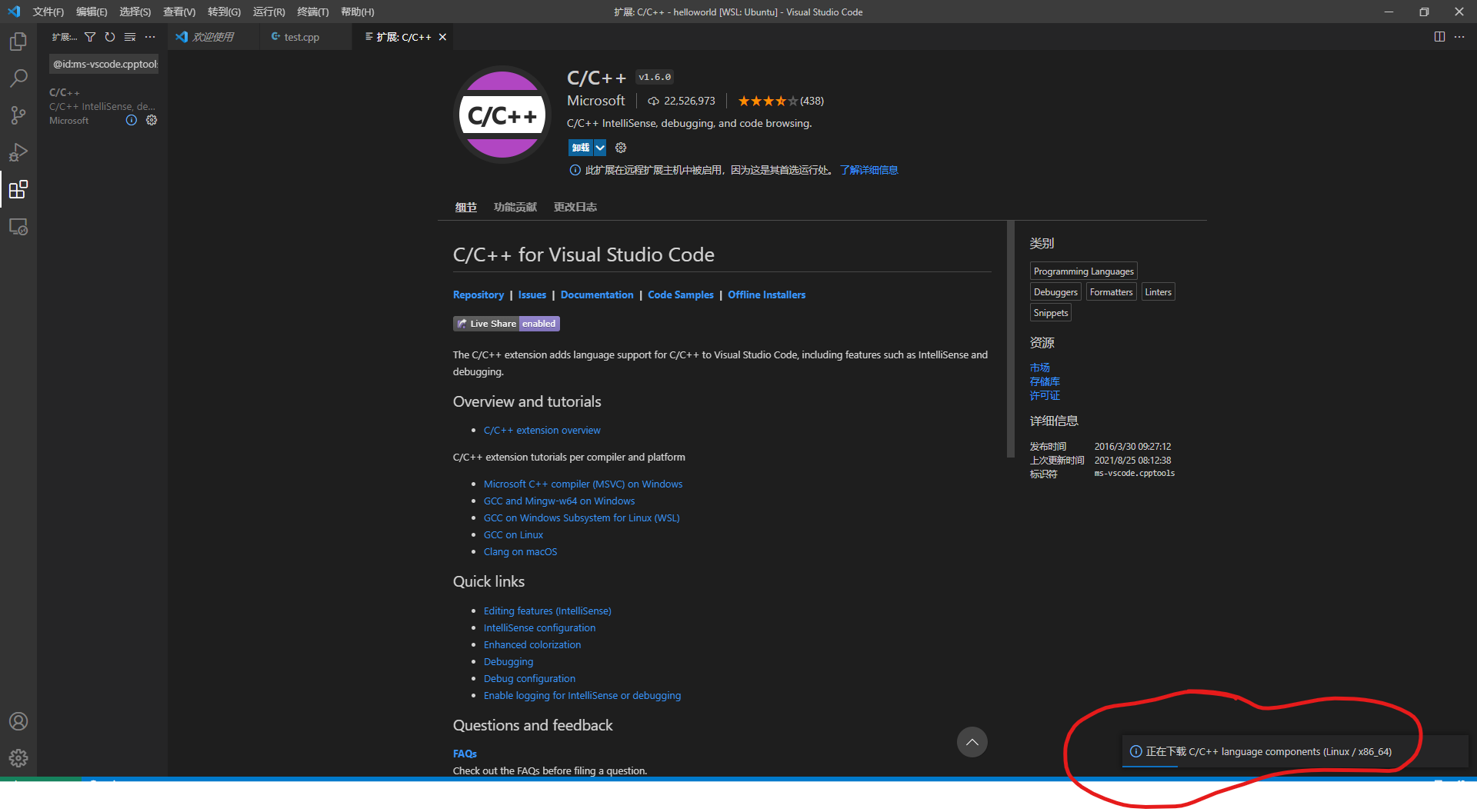1477x812 pixels.
Task: Open the 查看(V) menu
Action: click(x=179, y=12)
